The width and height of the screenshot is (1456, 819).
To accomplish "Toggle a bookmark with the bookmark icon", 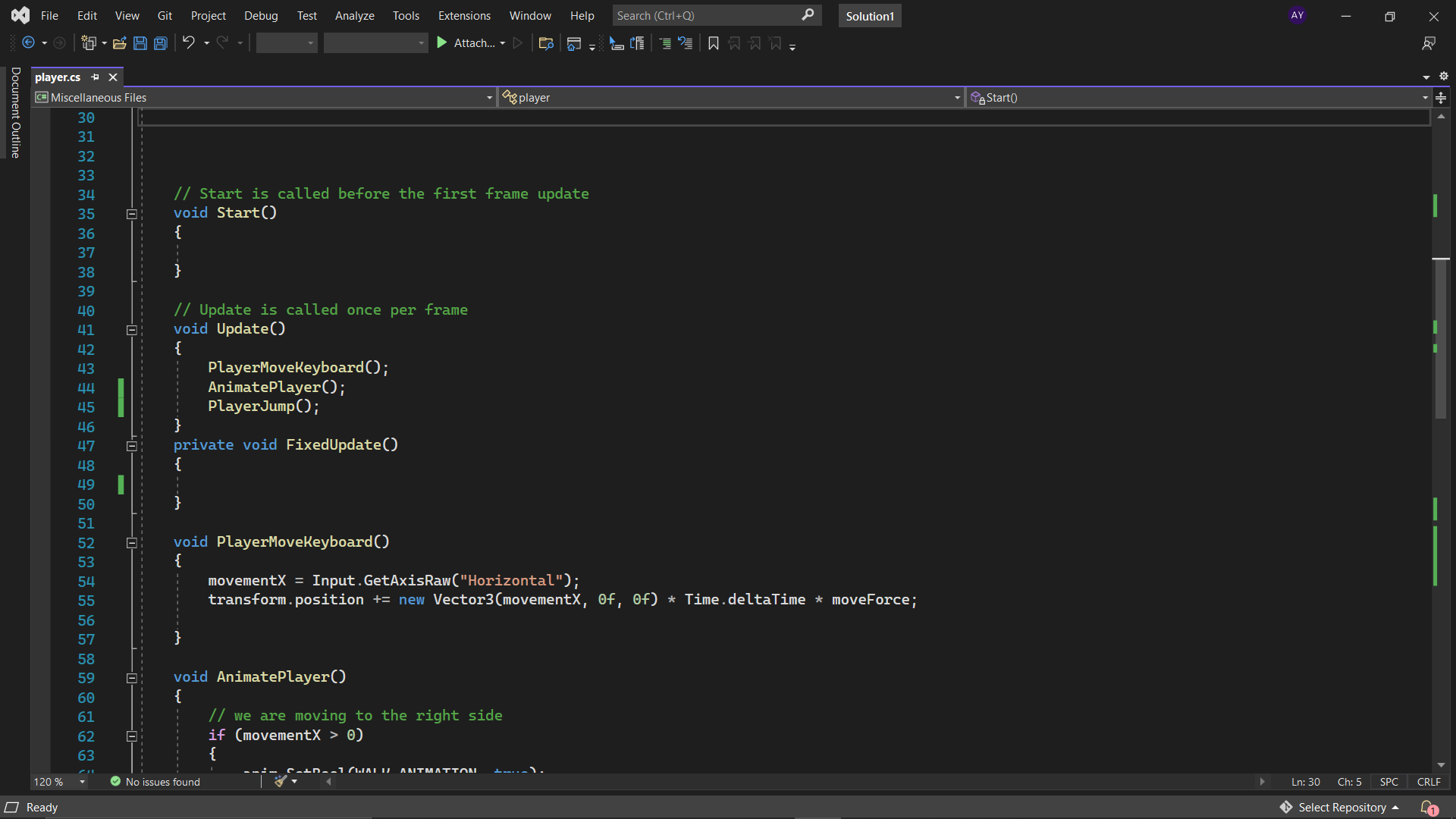I will pos(713,43).
